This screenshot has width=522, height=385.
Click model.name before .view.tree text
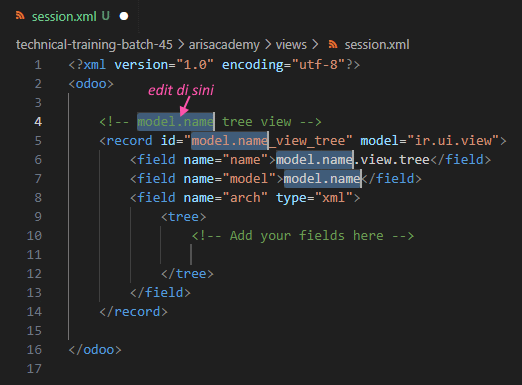[314, 160]
